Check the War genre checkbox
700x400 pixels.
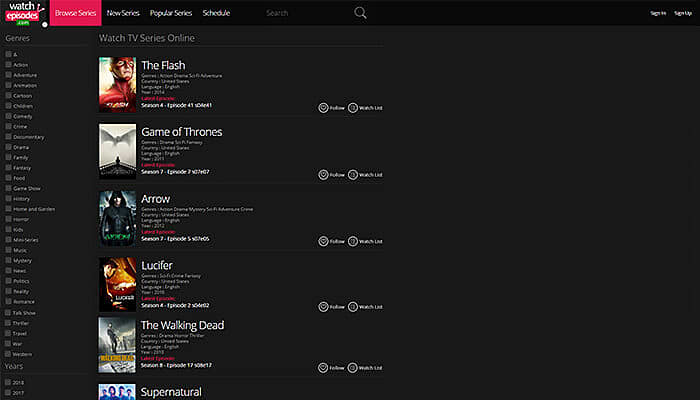(8, 343)
